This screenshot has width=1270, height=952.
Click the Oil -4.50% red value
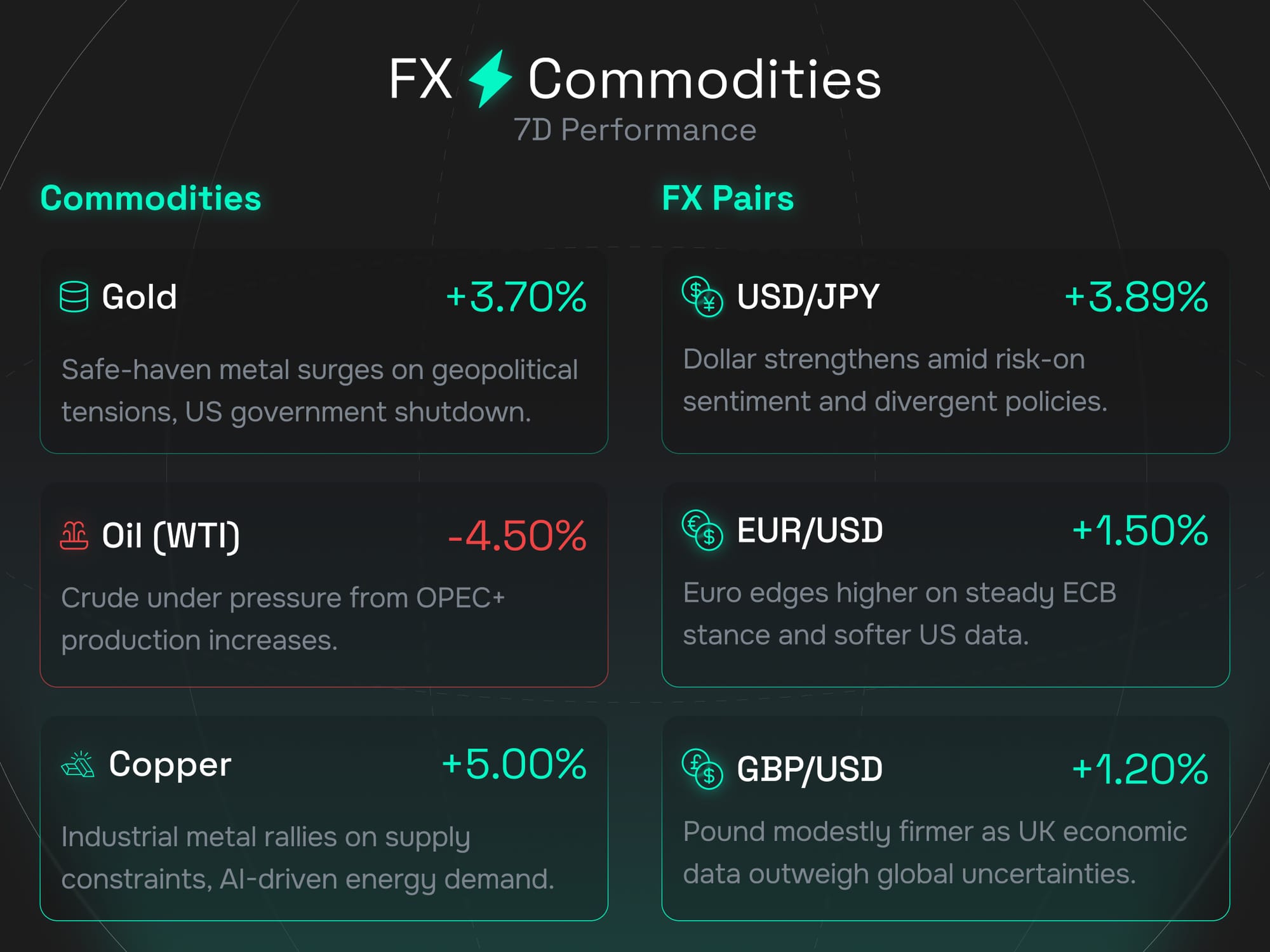point(517,535)
